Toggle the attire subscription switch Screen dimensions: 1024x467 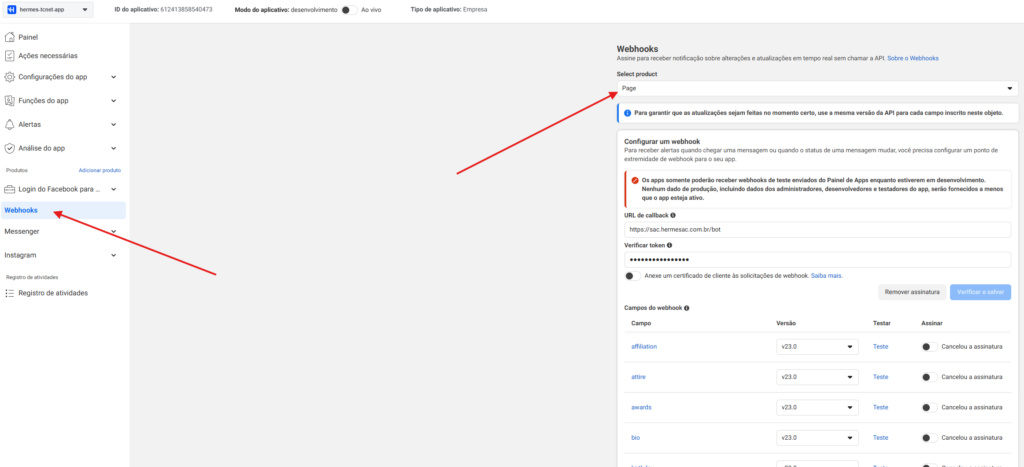point(929,377)
